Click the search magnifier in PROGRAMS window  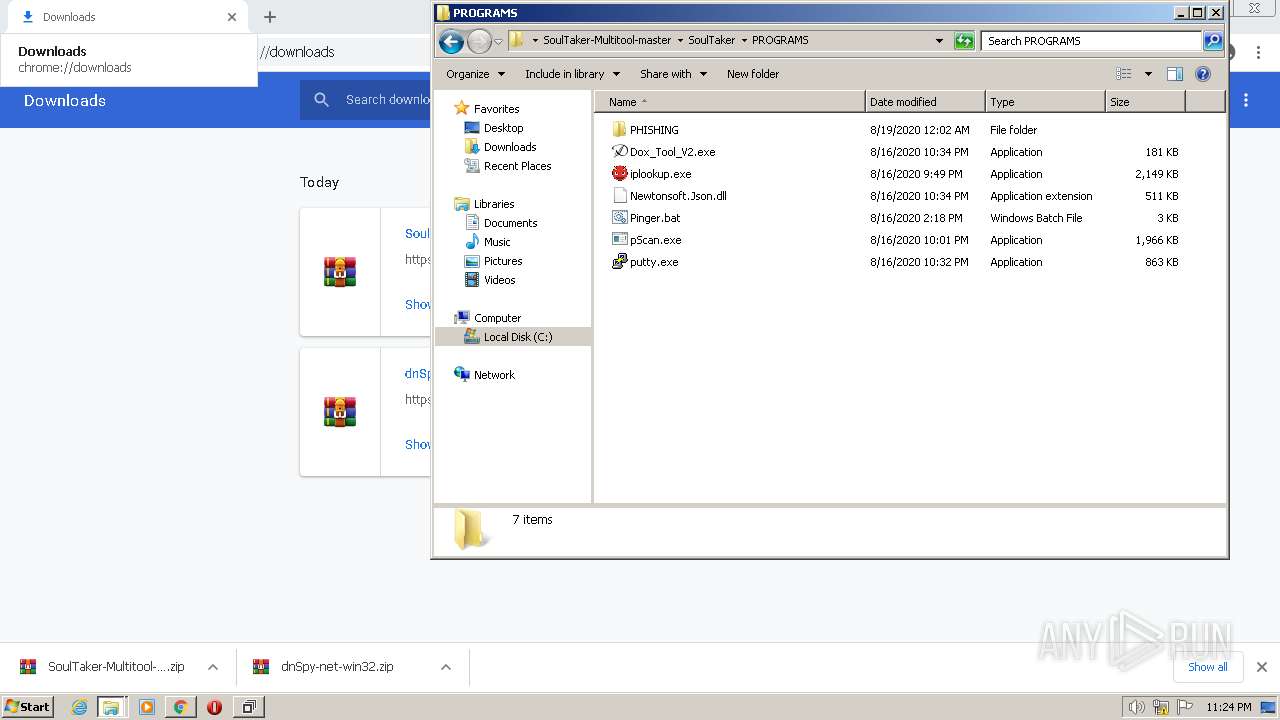click(1213, 41)
